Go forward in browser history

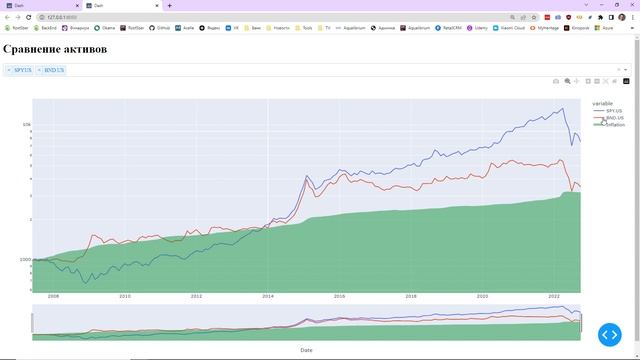point(18,17)
